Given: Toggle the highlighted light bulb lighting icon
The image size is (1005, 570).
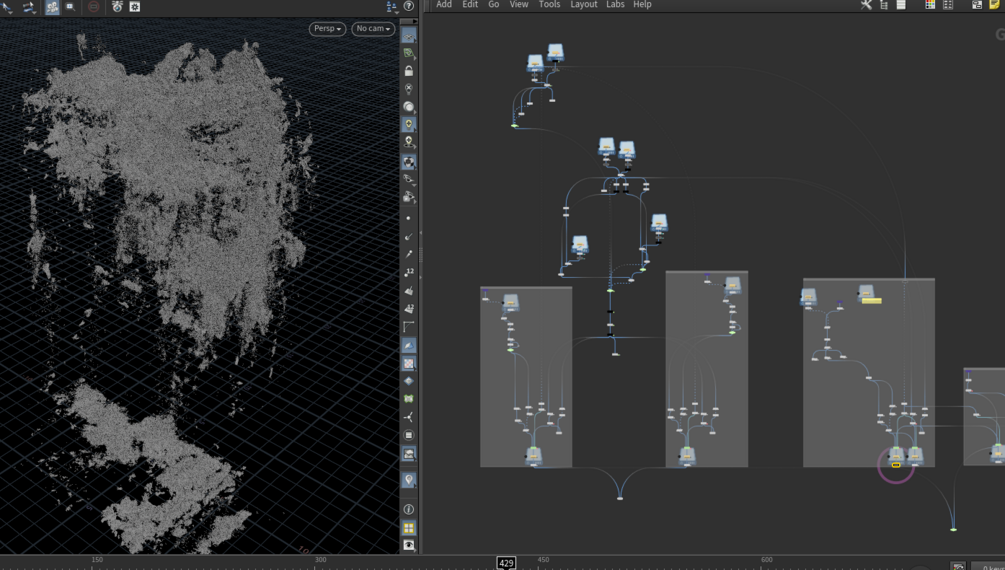Looking at the screenshot, I should coord(408,124).
